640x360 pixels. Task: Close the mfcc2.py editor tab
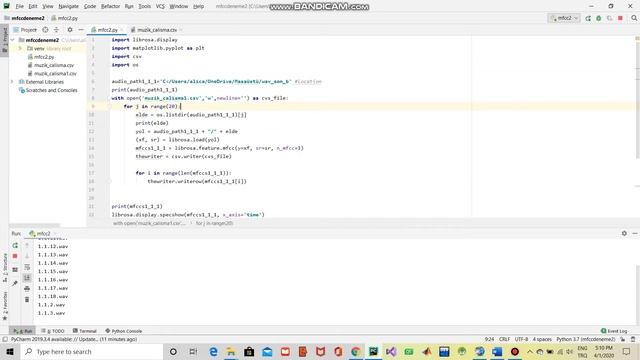(122, 30)
